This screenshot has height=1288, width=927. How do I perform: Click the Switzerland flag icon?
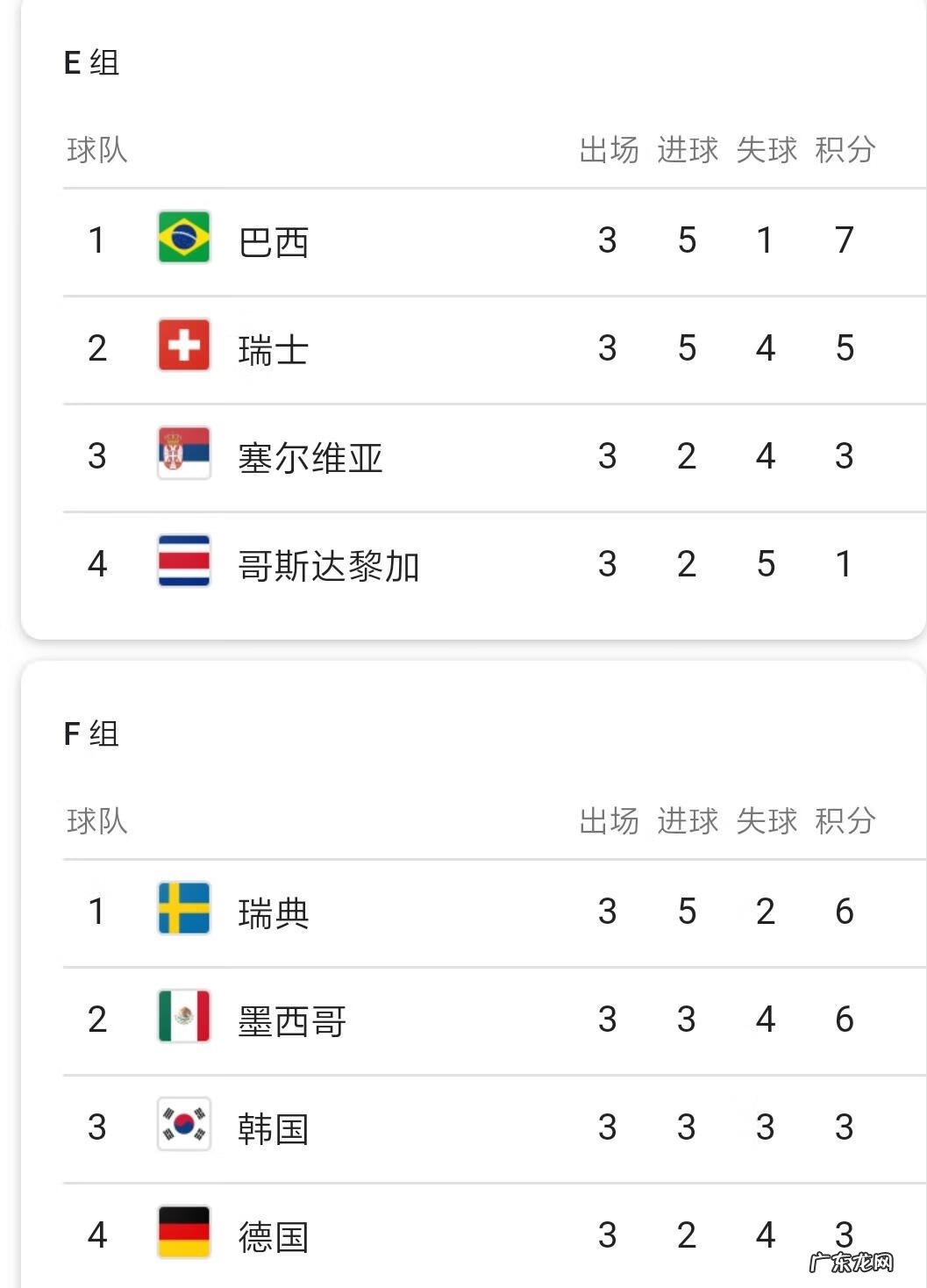coord(184,345)
